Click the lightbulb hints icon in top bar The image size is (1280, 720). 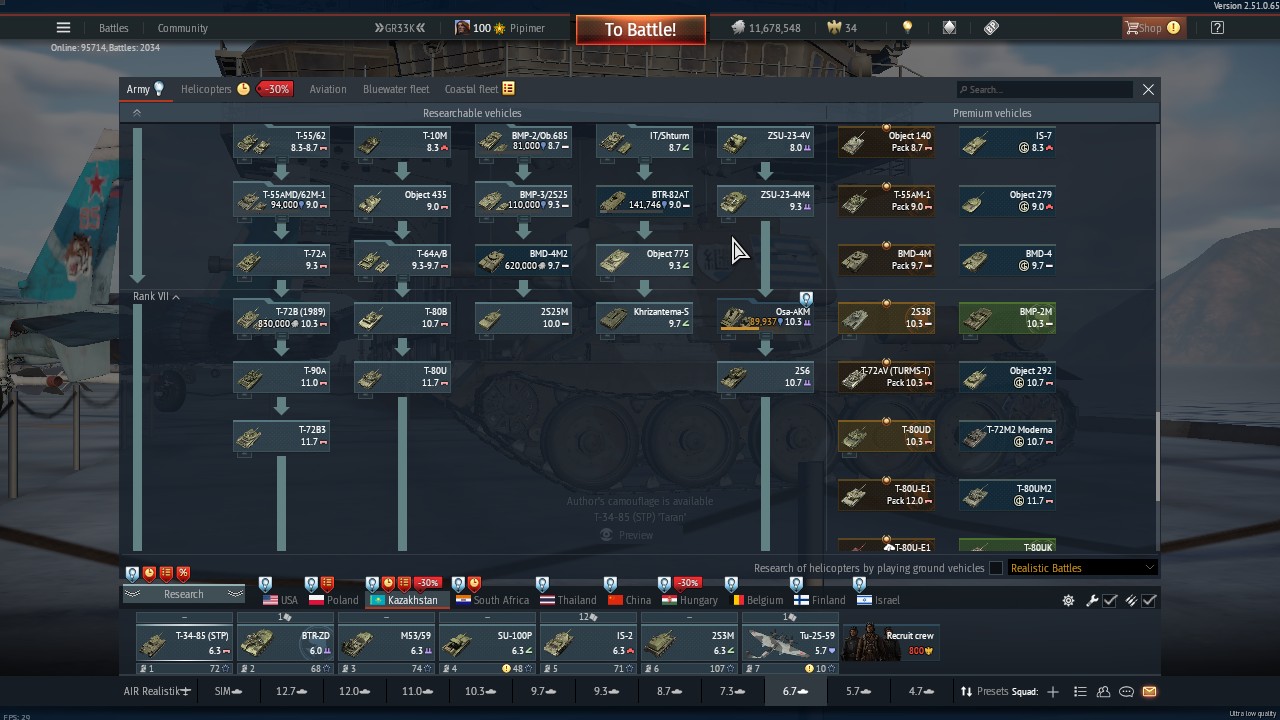(x=907, y=28)
